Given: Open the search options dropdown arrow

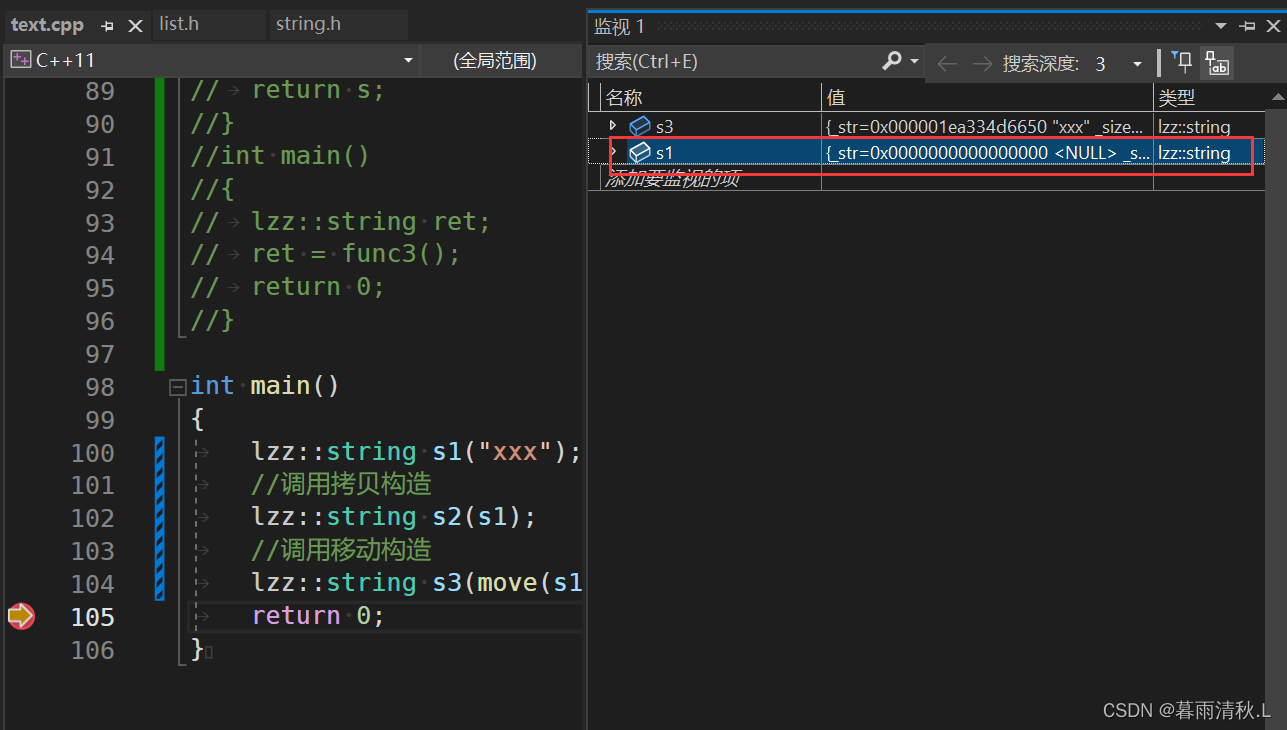Looking at the screenshot, I should pyautogui.click(x=914, y=62).
